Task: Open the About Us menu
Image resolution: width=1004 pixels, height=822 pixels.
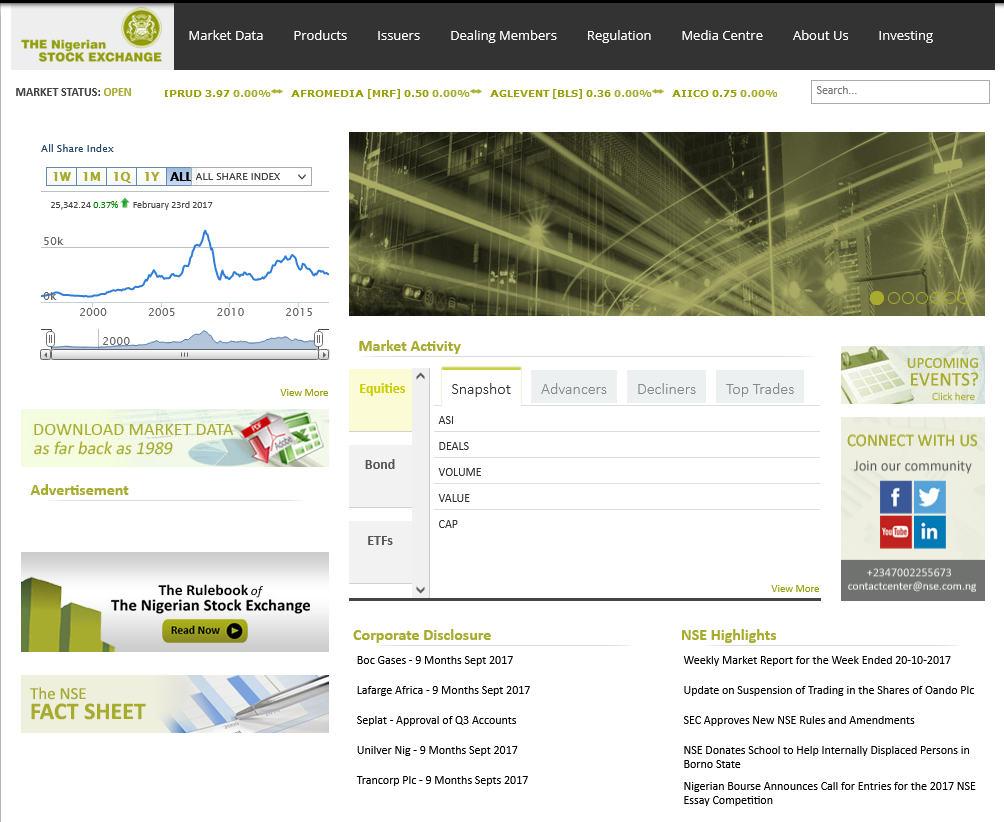Action: [x=820, y=36]
